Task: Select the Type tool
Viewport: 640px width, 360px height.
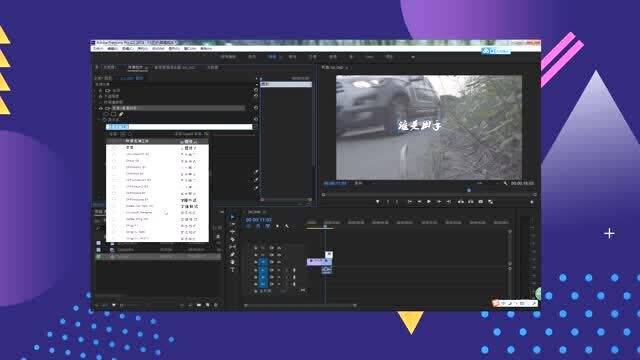Action: tap(233, 269)
